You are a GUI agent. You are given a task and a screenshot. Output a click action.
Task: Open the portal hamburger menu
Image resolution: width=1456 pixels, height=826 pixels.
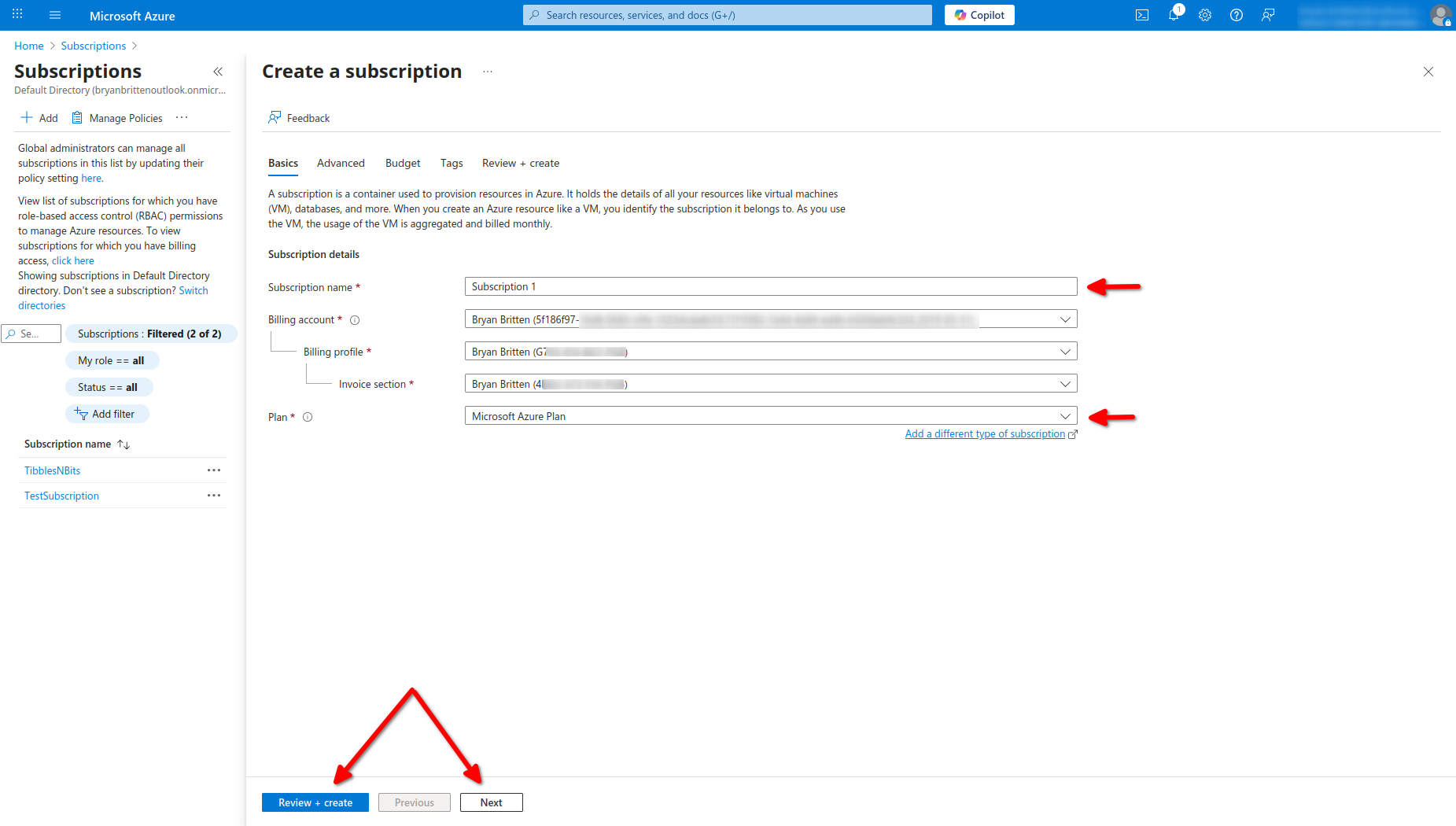[x=55, y=15]
